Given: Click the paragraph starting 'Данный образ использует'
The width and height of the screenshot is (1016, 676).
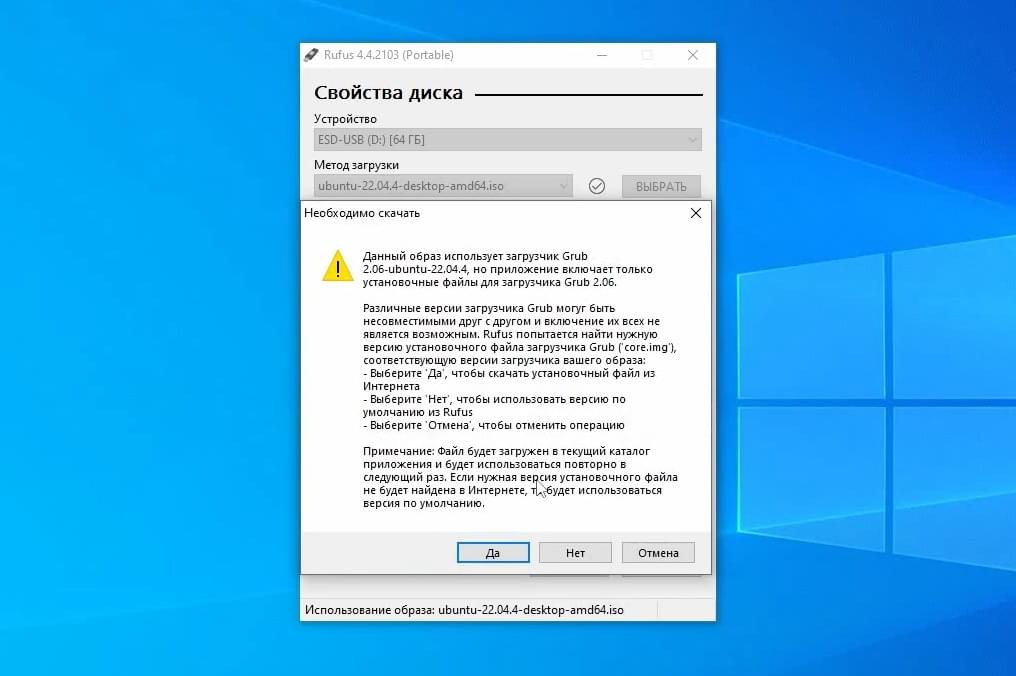Looking at the screenshot, I should click(x=508, y=269).
